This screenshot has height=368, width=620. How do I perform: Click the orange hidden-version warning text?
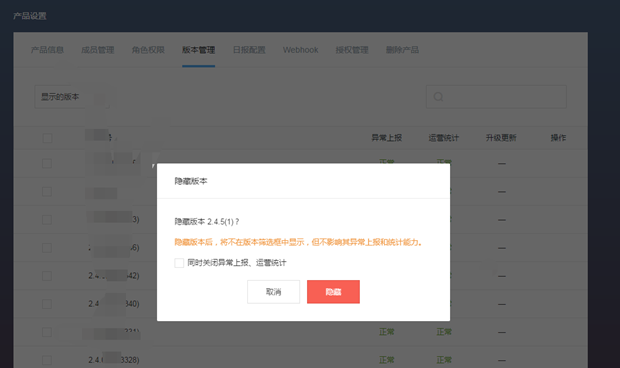click(x=299, y=242)
